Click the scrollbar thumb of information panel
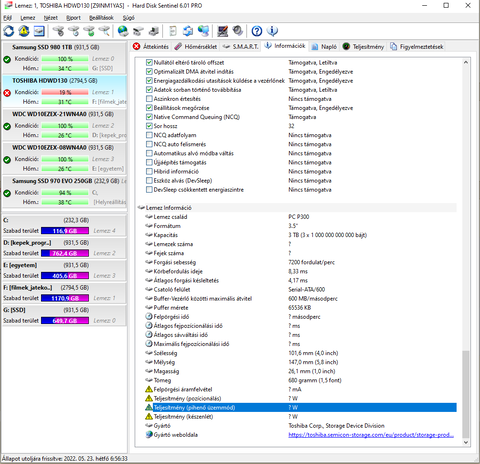 (466, 393)
